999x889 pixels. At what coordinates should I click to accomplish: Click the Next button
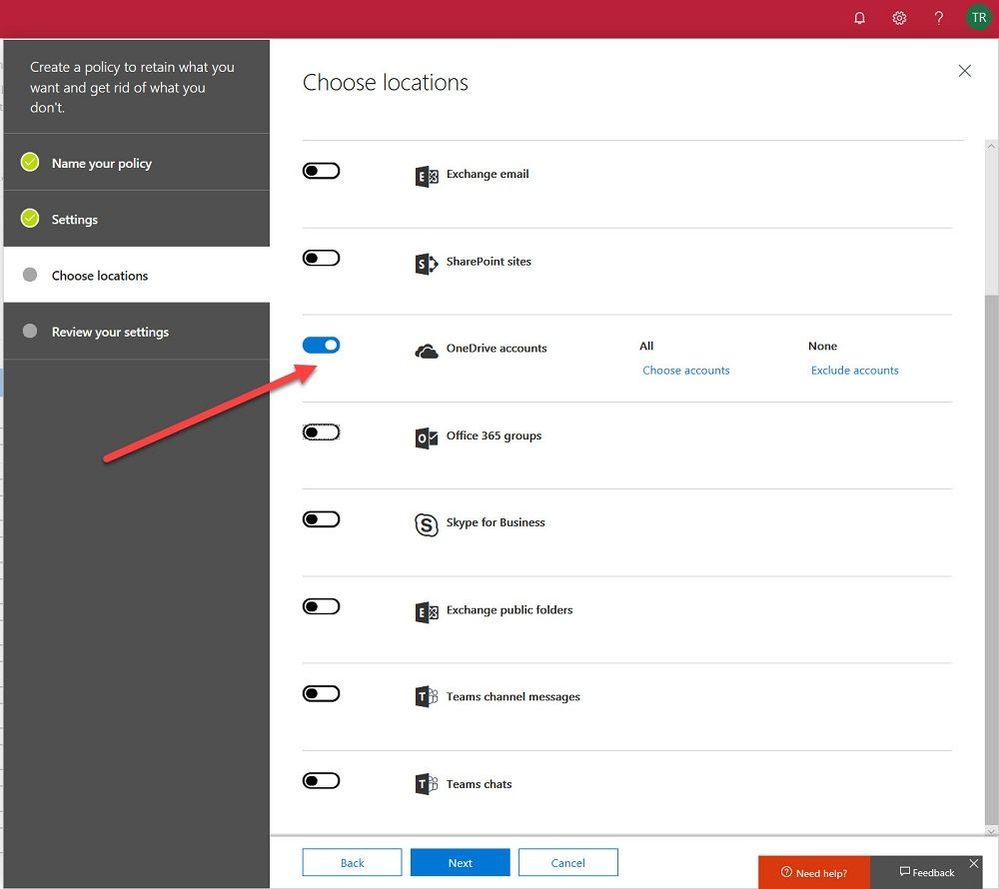(x=460, y=862)
